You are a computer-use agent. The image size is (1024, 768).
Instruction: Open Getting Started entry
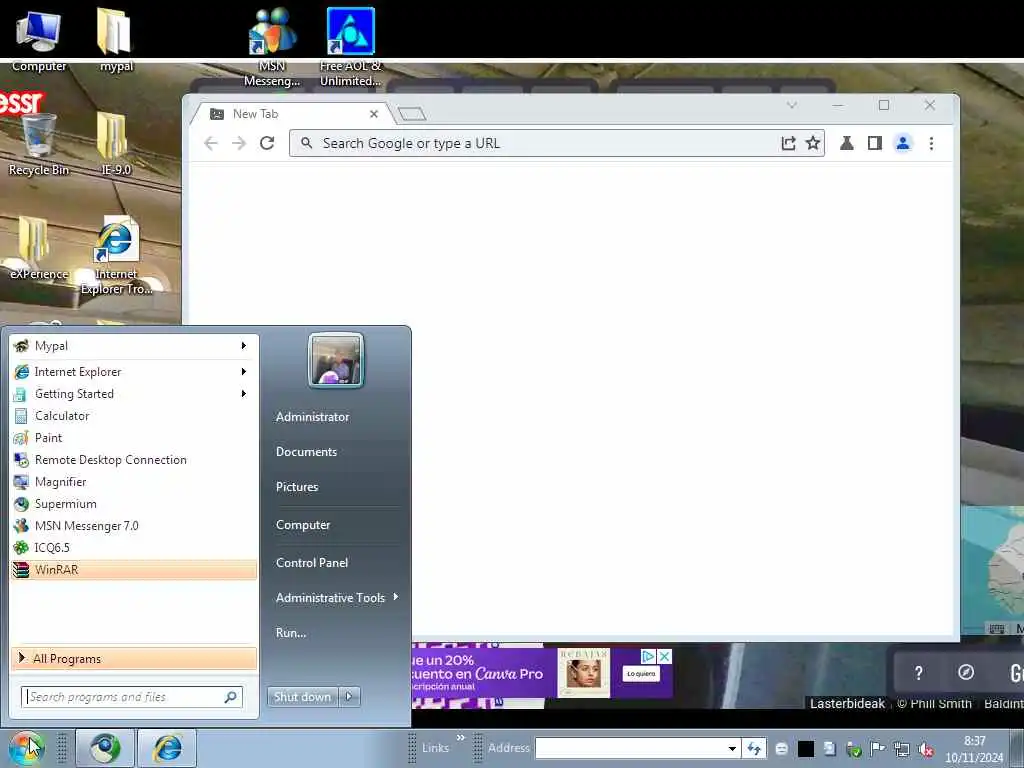[134, 394]
